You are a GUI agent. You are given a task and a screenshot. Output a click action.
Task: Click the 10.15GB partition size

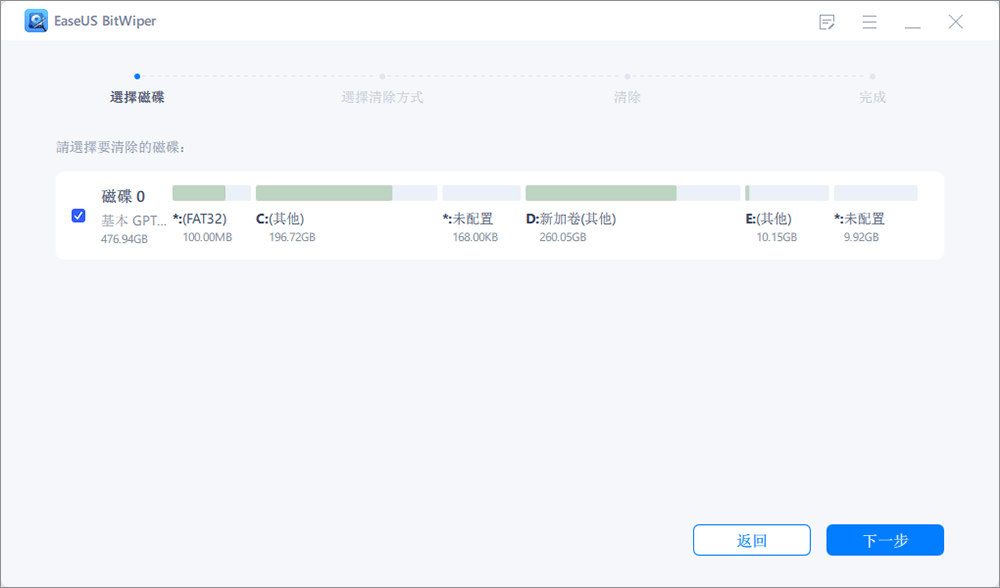777,237
